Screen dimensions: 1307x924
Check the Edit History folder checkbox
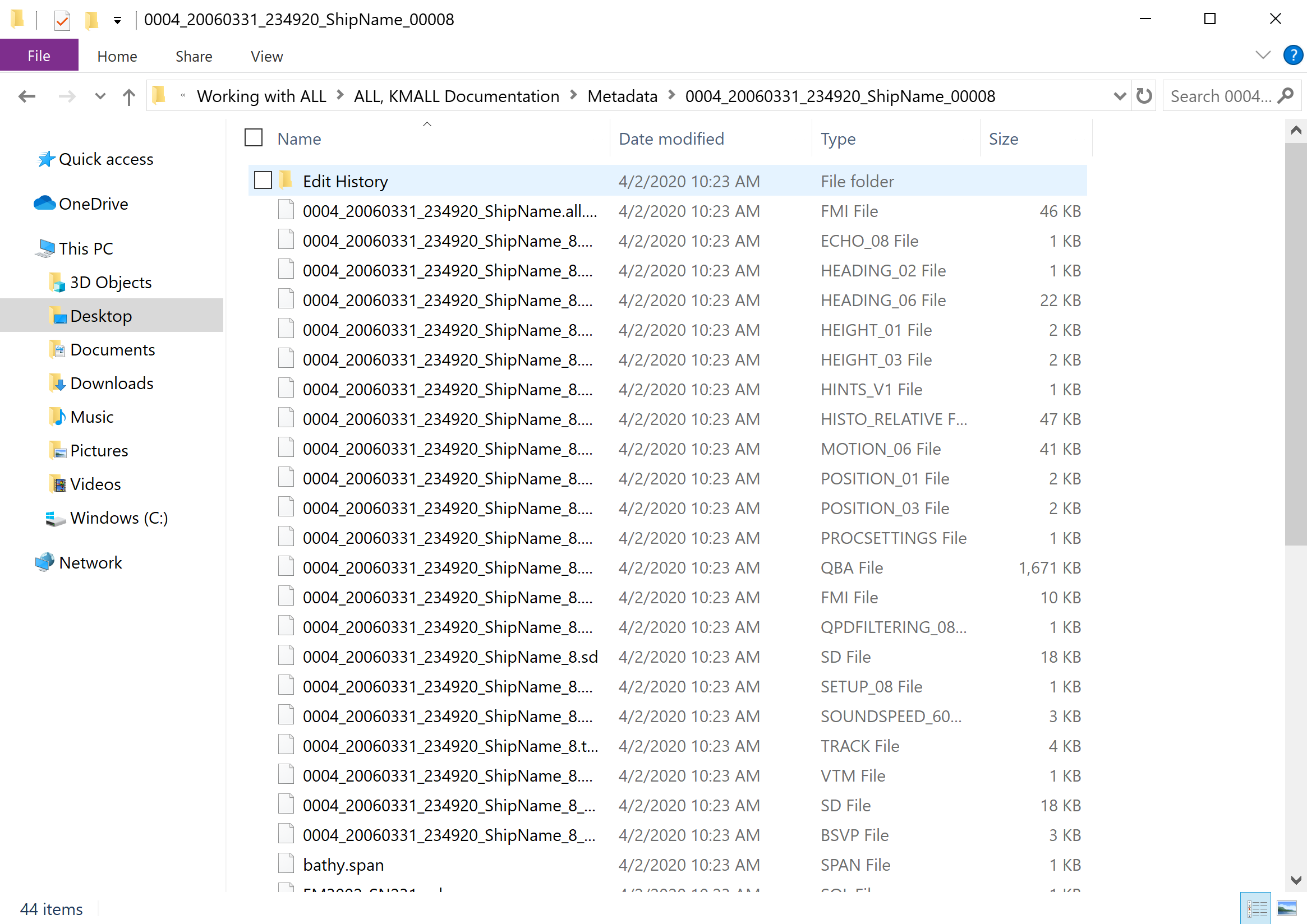pos(263,181)
